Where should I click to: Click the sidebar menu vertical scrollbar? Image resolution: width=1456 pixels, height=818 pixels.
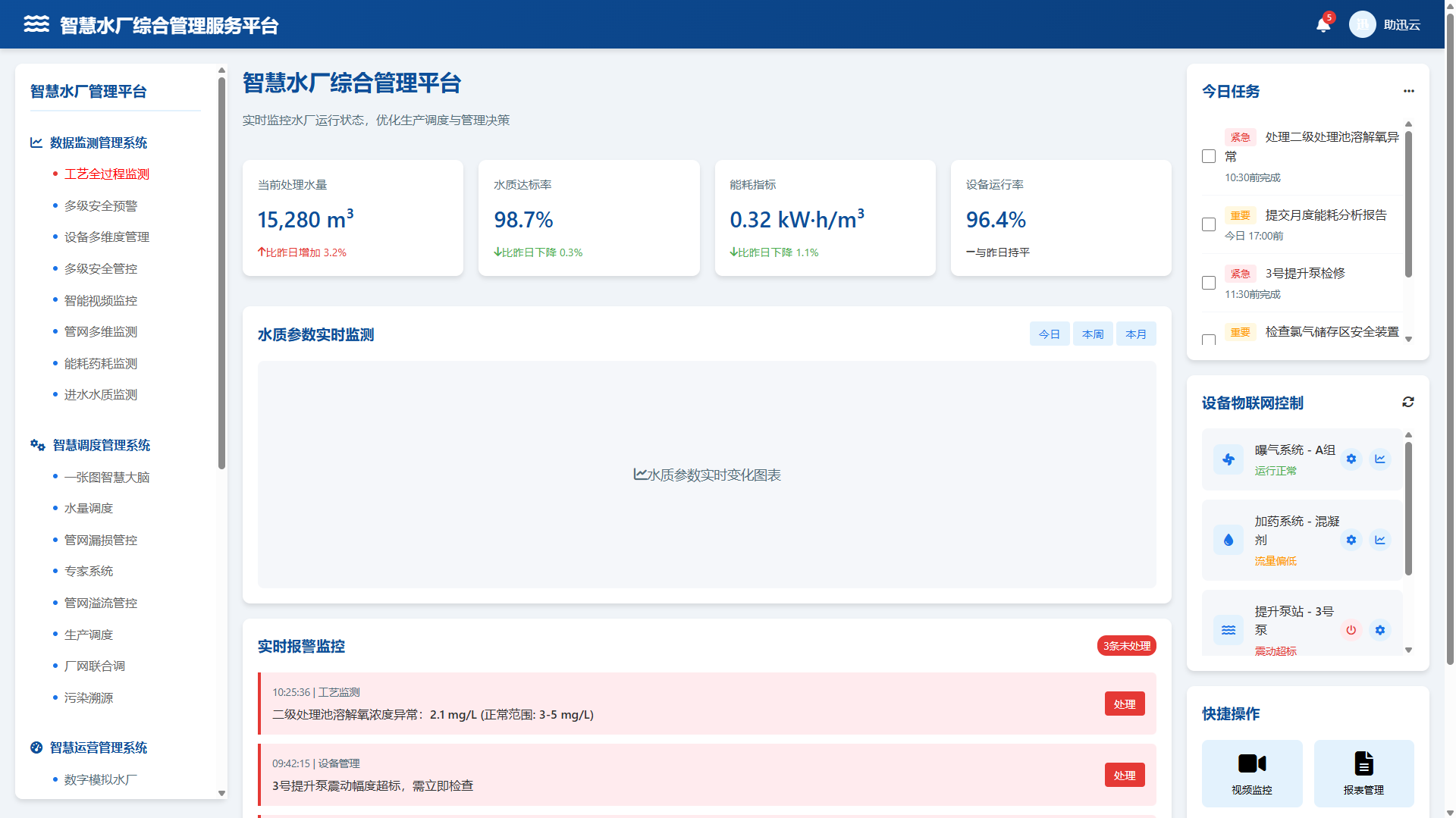(221, 273)
